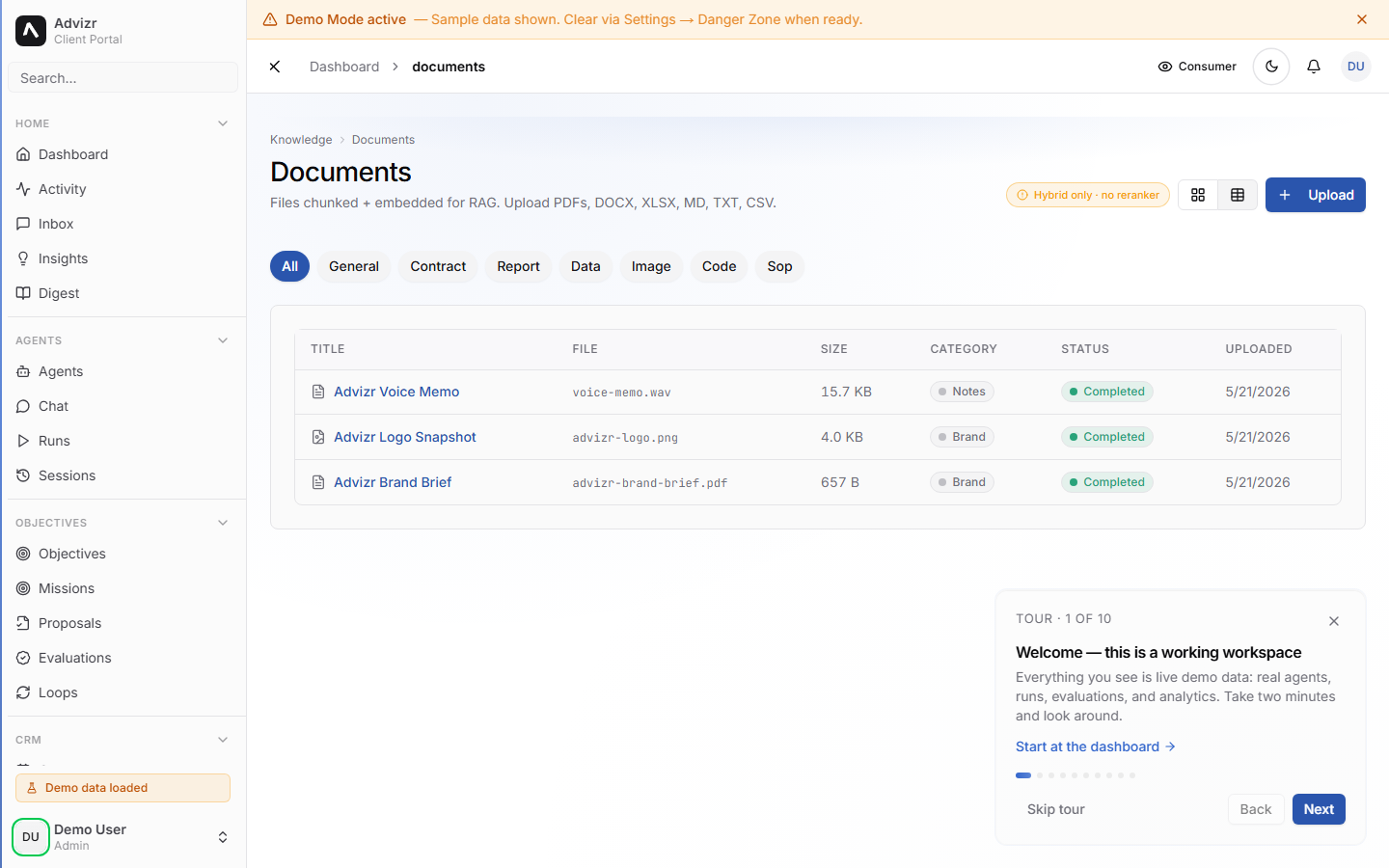Go to Runs in sidebar

(123, 441)
